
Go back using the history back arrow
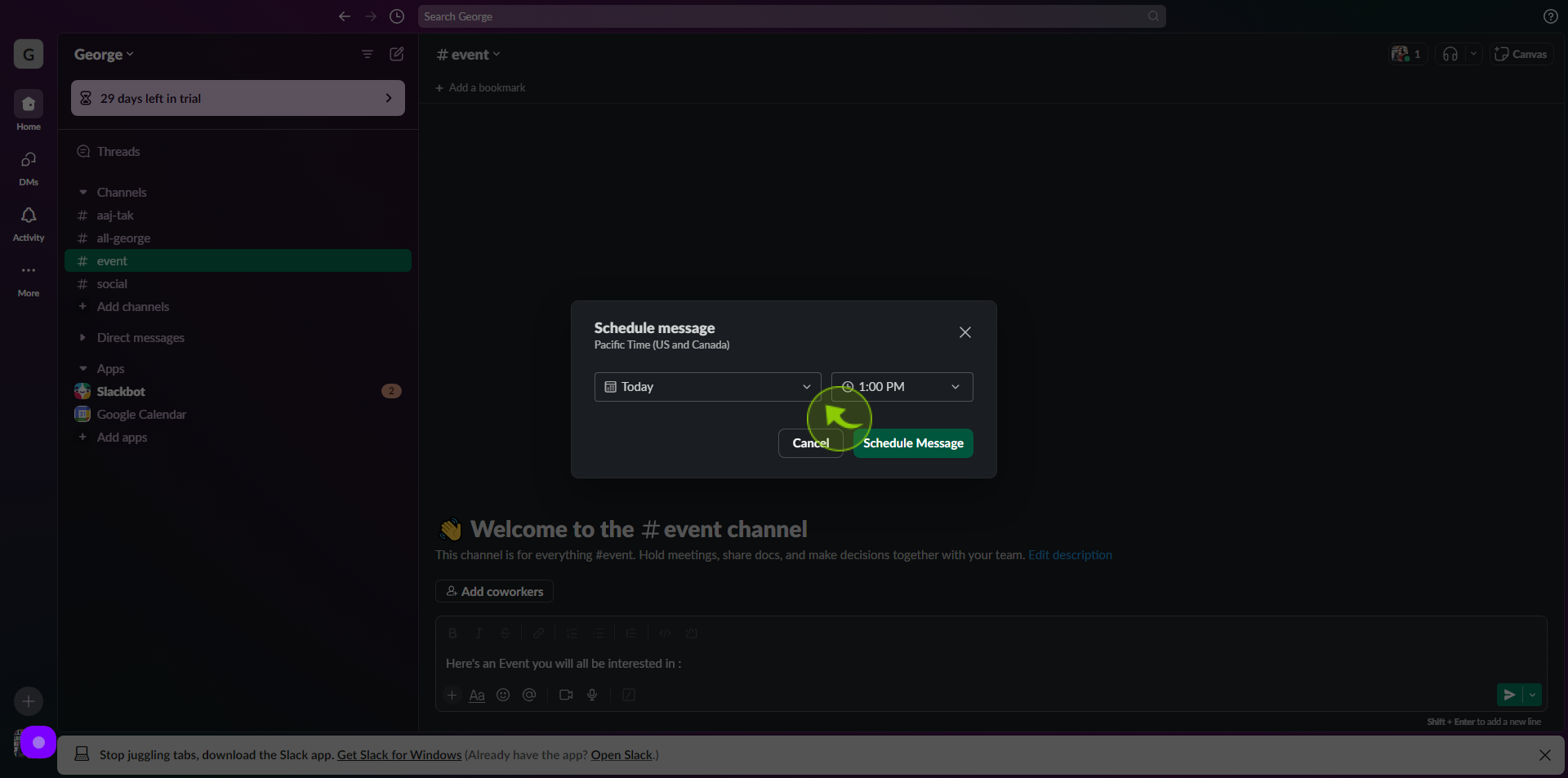point(345,16)
